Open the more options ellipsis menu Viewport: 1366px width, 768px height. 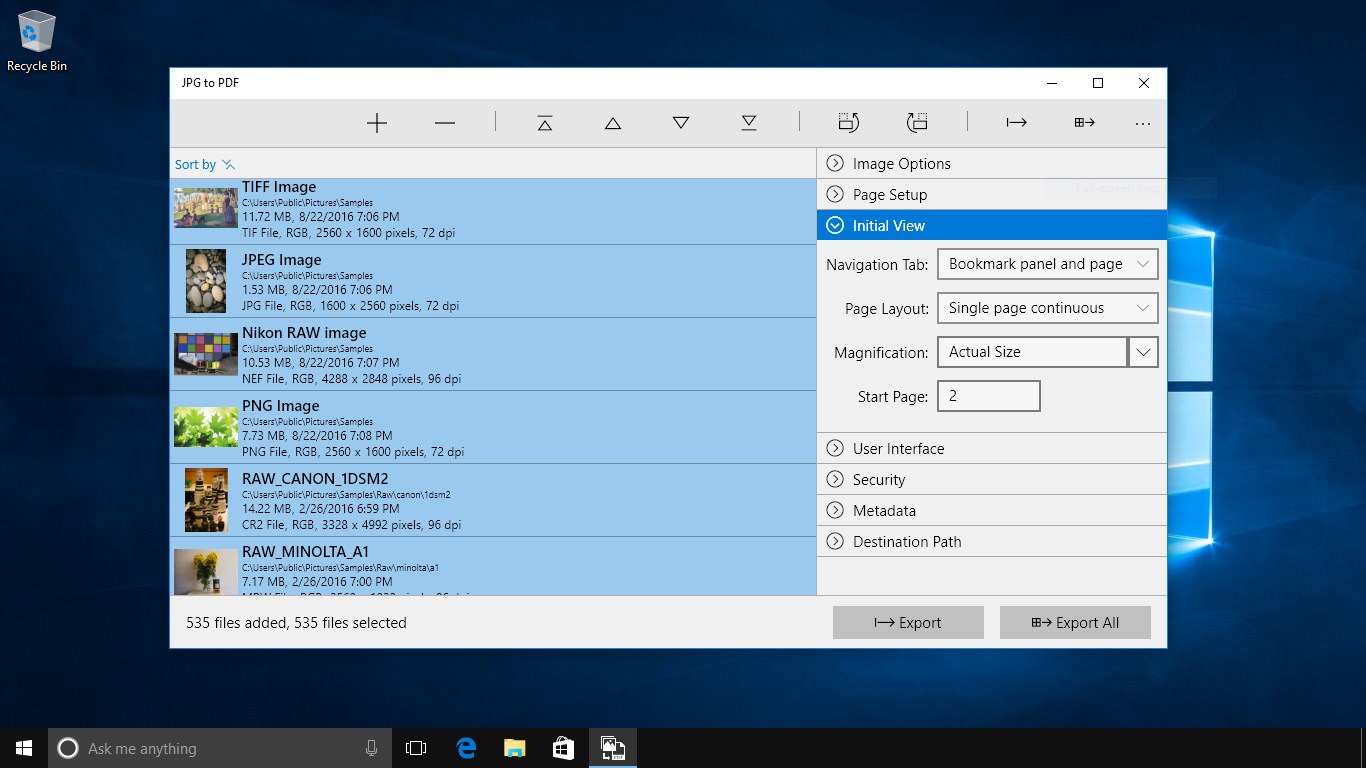point(1143,124)
